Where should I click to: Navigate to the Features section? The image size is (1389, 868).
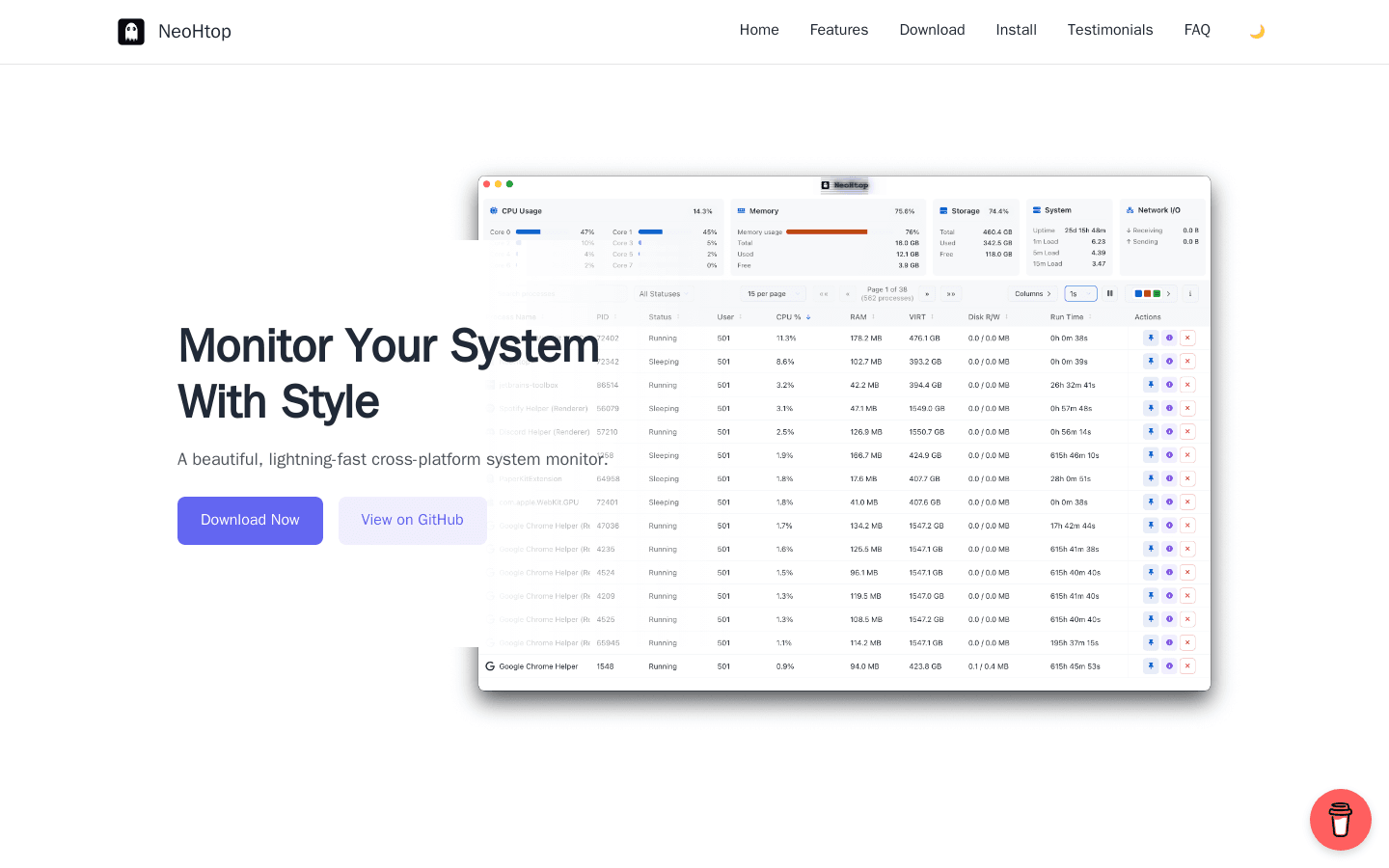(x=838, y=30)
